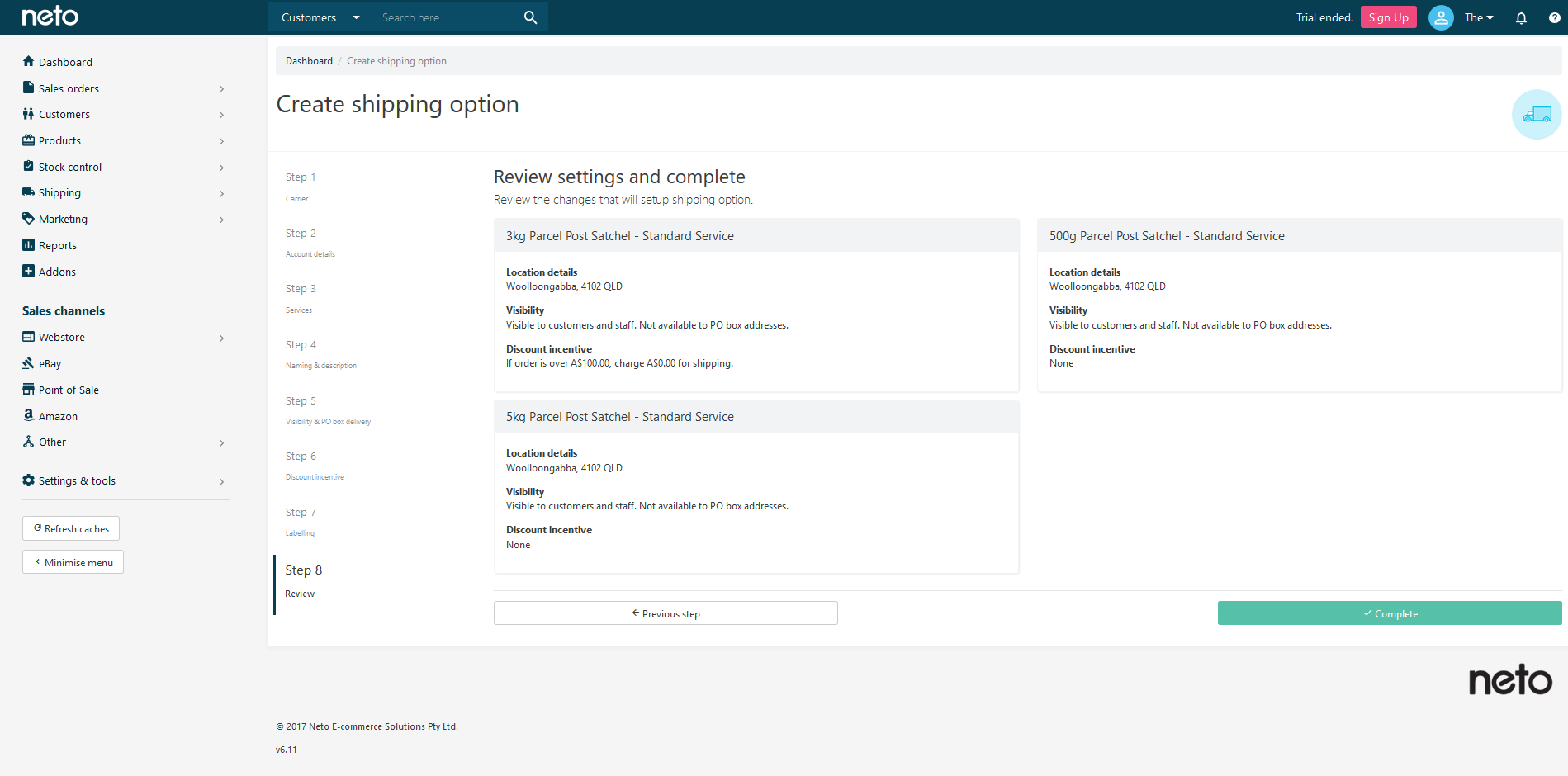The height and width of the screenshot is (776, 1568).
Task: Open the Customers search filter dropdown
Action: (320, 17)
